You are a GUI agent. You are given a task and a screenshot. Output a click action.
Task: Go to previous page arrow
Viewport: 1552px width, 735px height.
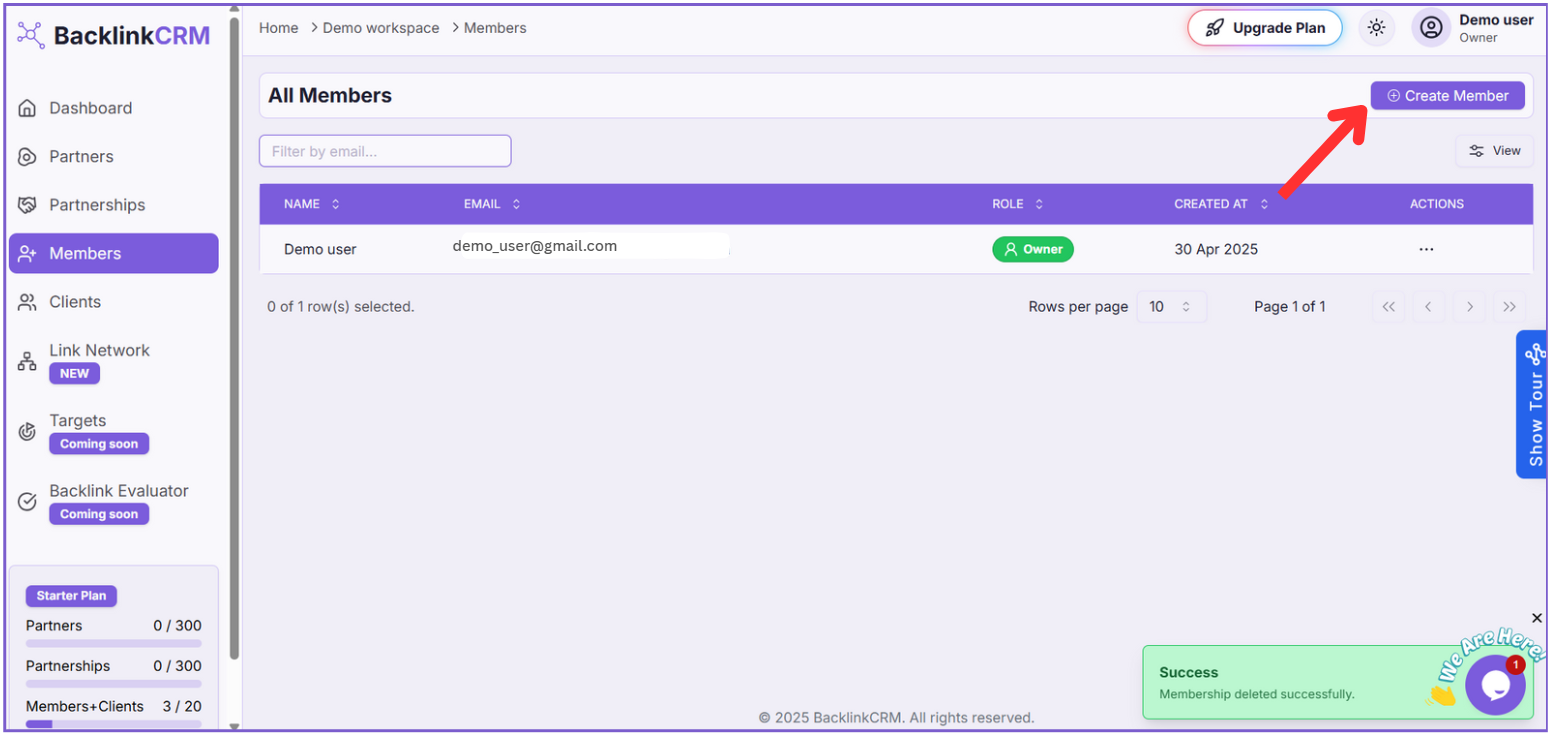(x=1428, y=307)
